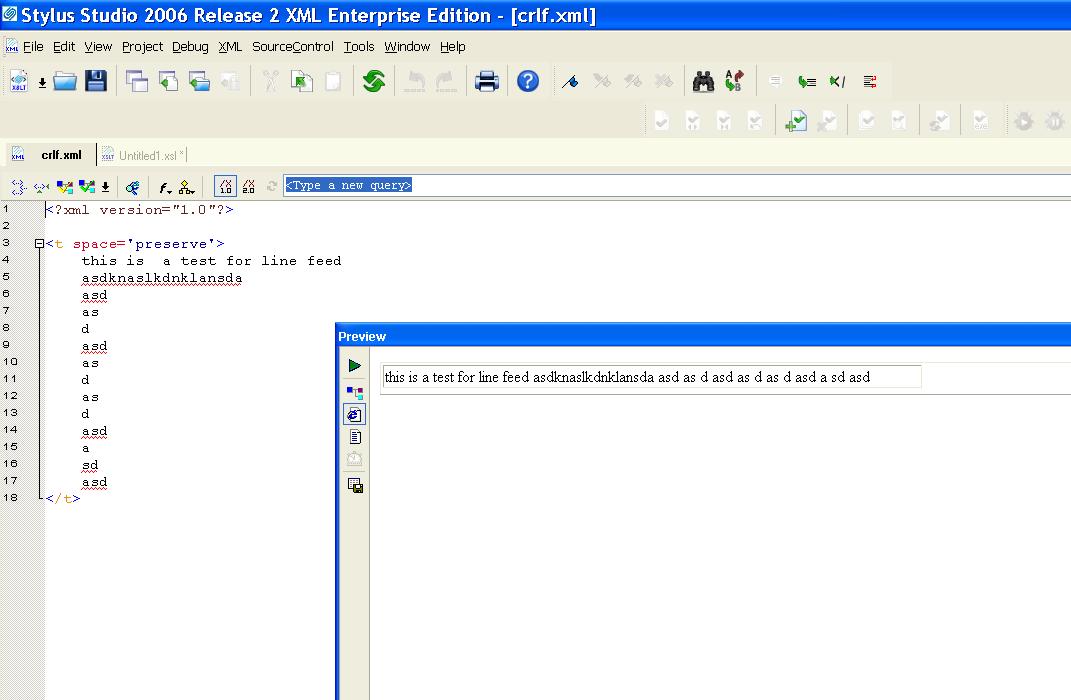The image size is (1071, 700).
Task: Open the Debug menu
Action: (190, 47)
